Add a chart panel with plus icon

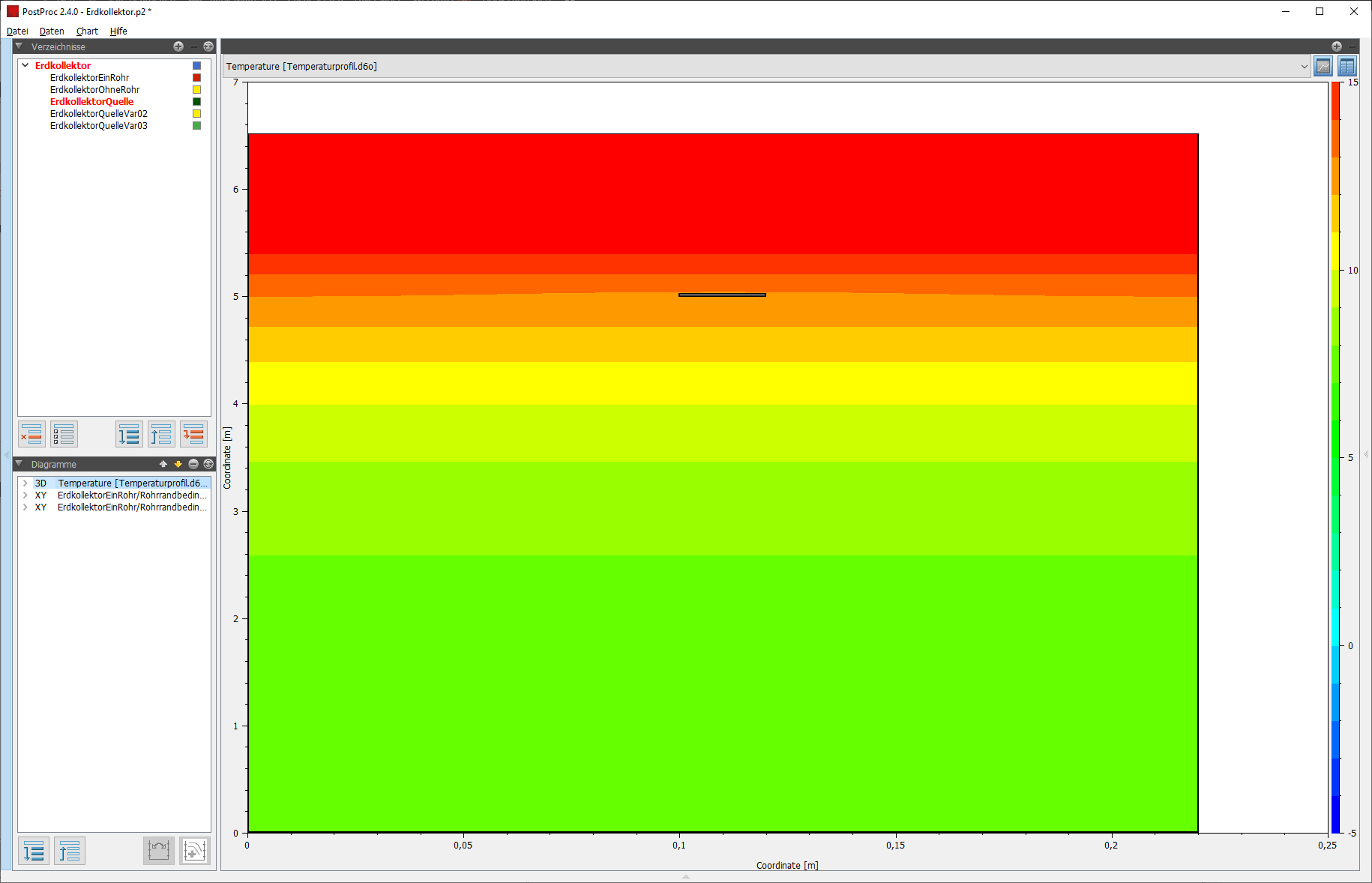1337,46
